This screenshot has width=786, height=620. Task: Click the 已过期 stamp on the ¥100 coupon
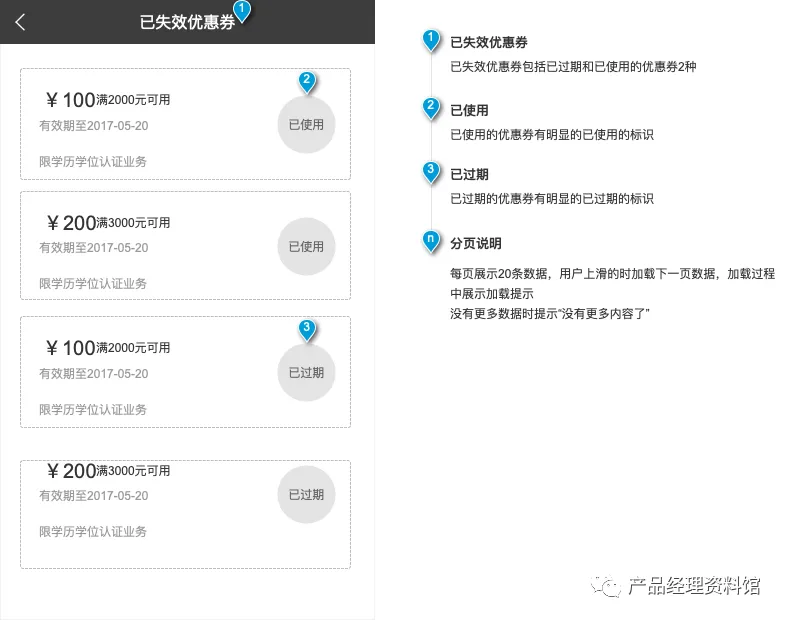coord(306,372)
